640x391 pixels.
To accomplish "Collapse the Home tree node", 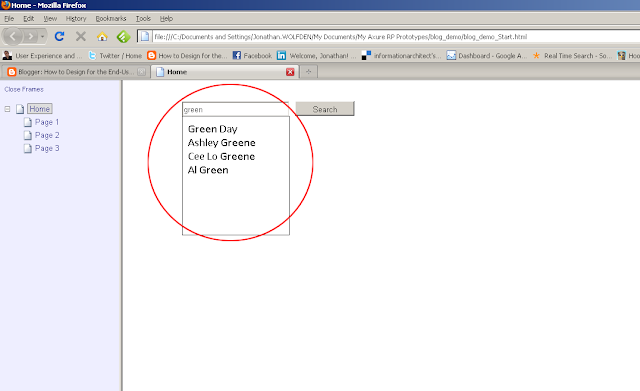I will [7, 109].
